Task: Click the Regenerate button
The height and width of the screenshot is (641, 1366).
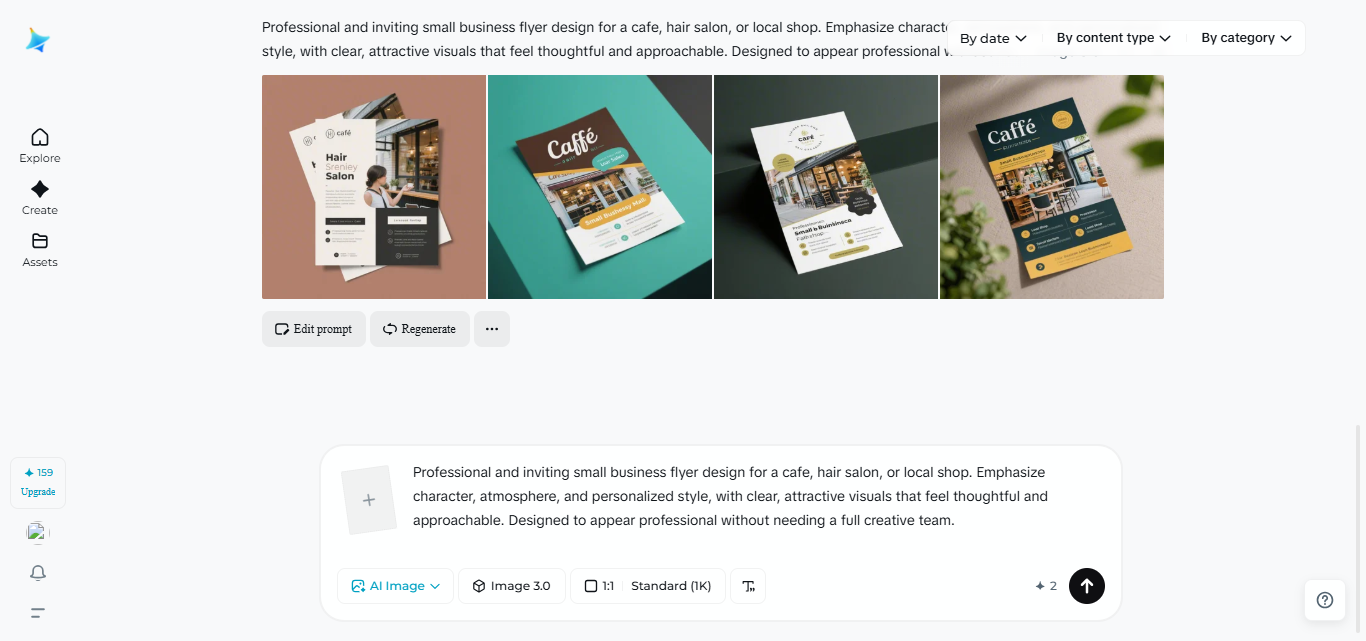Action: click(420, 329)
